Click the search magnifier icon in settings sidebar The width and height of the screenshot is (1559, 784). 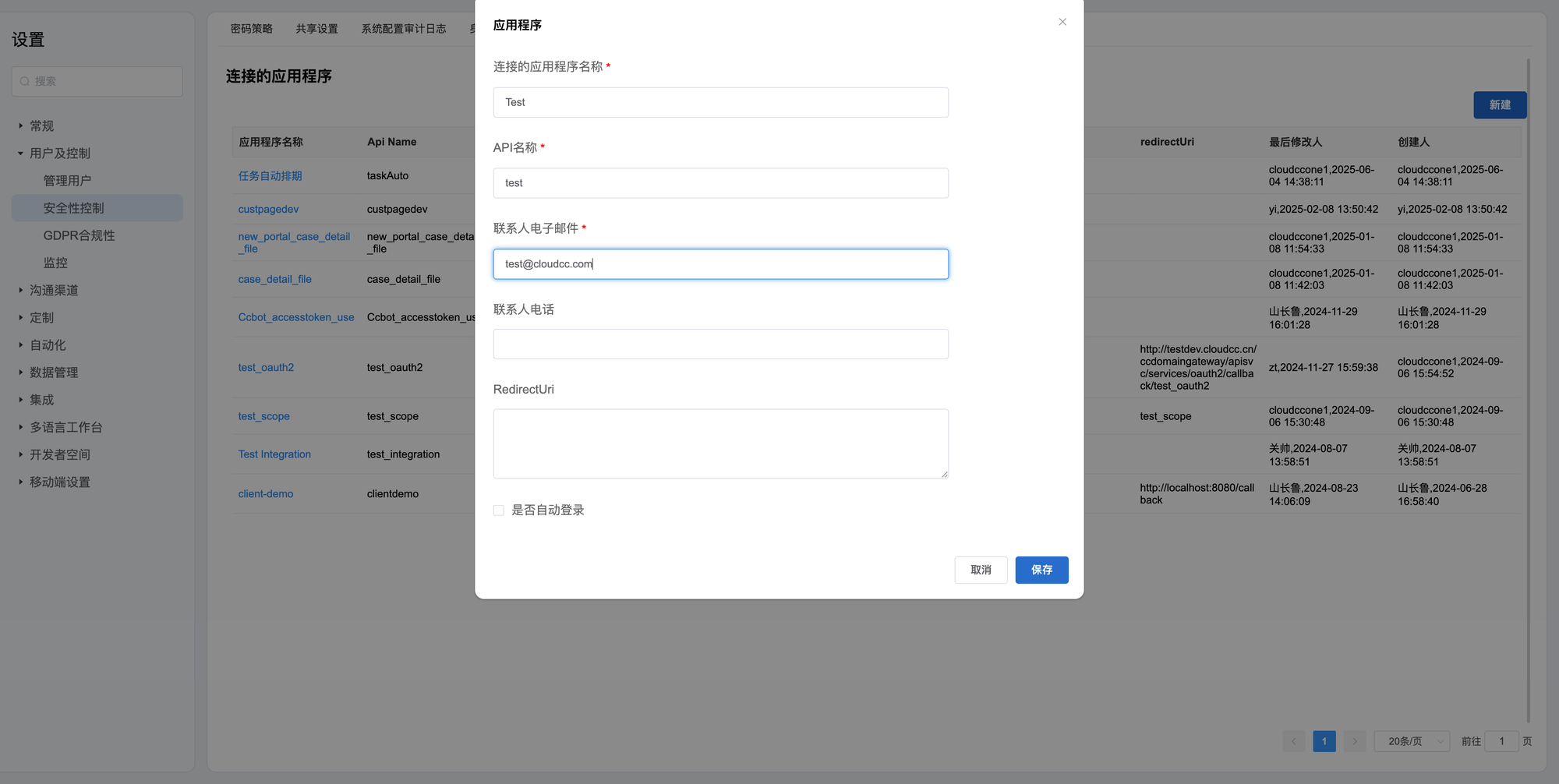tap(25, 81)
